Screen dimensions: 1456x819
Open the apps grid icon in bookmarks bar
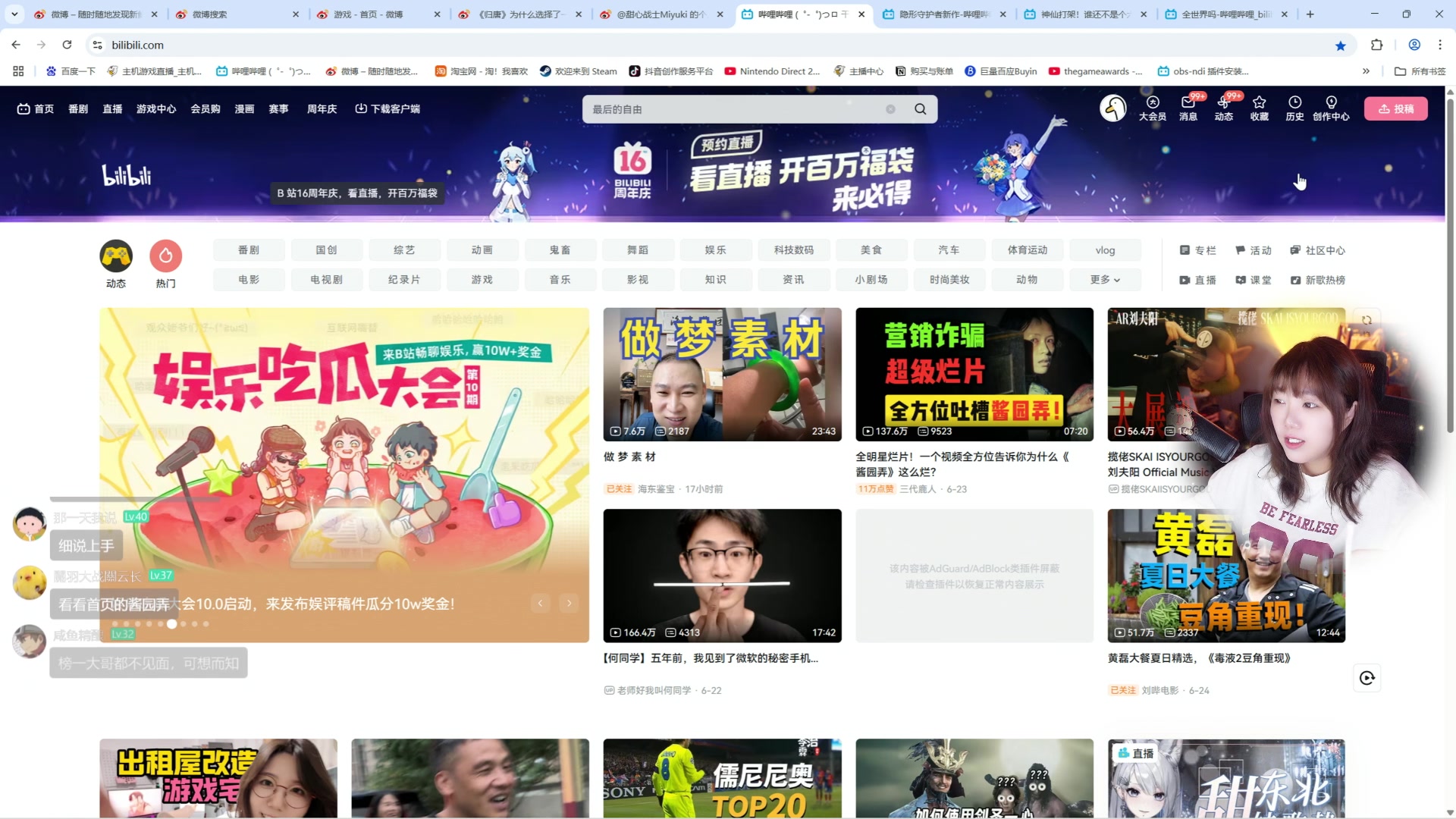coord(18,71)
